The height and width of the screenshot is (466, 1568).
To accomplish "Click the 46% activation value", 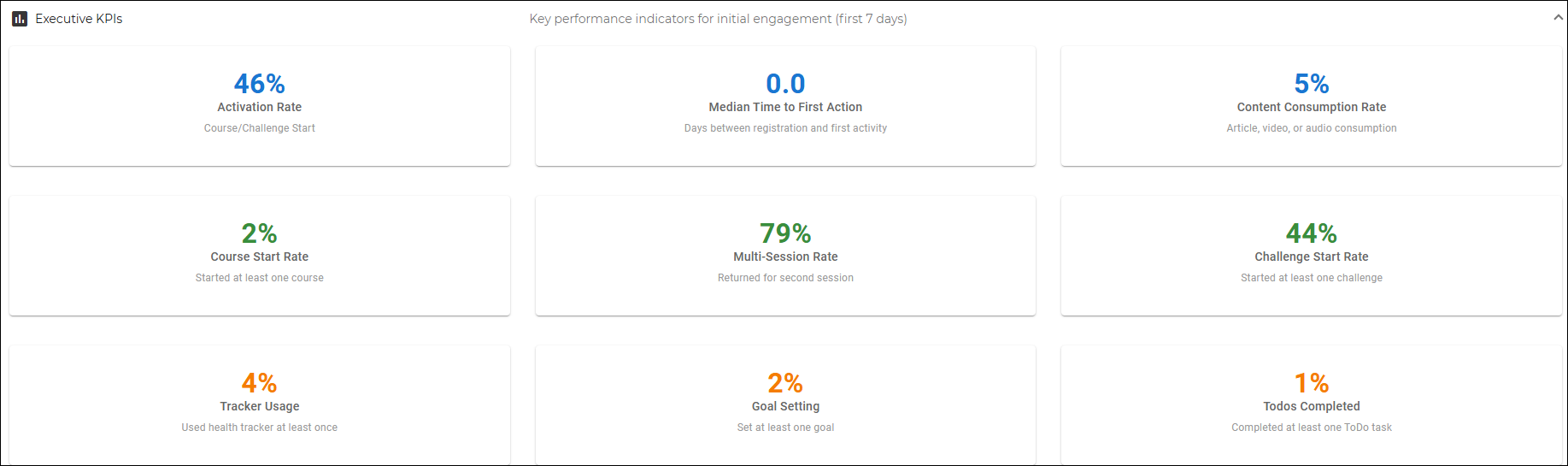I will (x=260, y=84).
